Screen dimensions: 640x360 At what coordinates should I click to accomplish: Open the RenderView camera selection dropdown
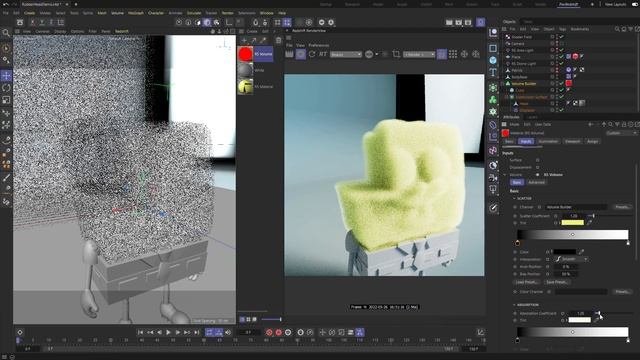pos(419,54)
